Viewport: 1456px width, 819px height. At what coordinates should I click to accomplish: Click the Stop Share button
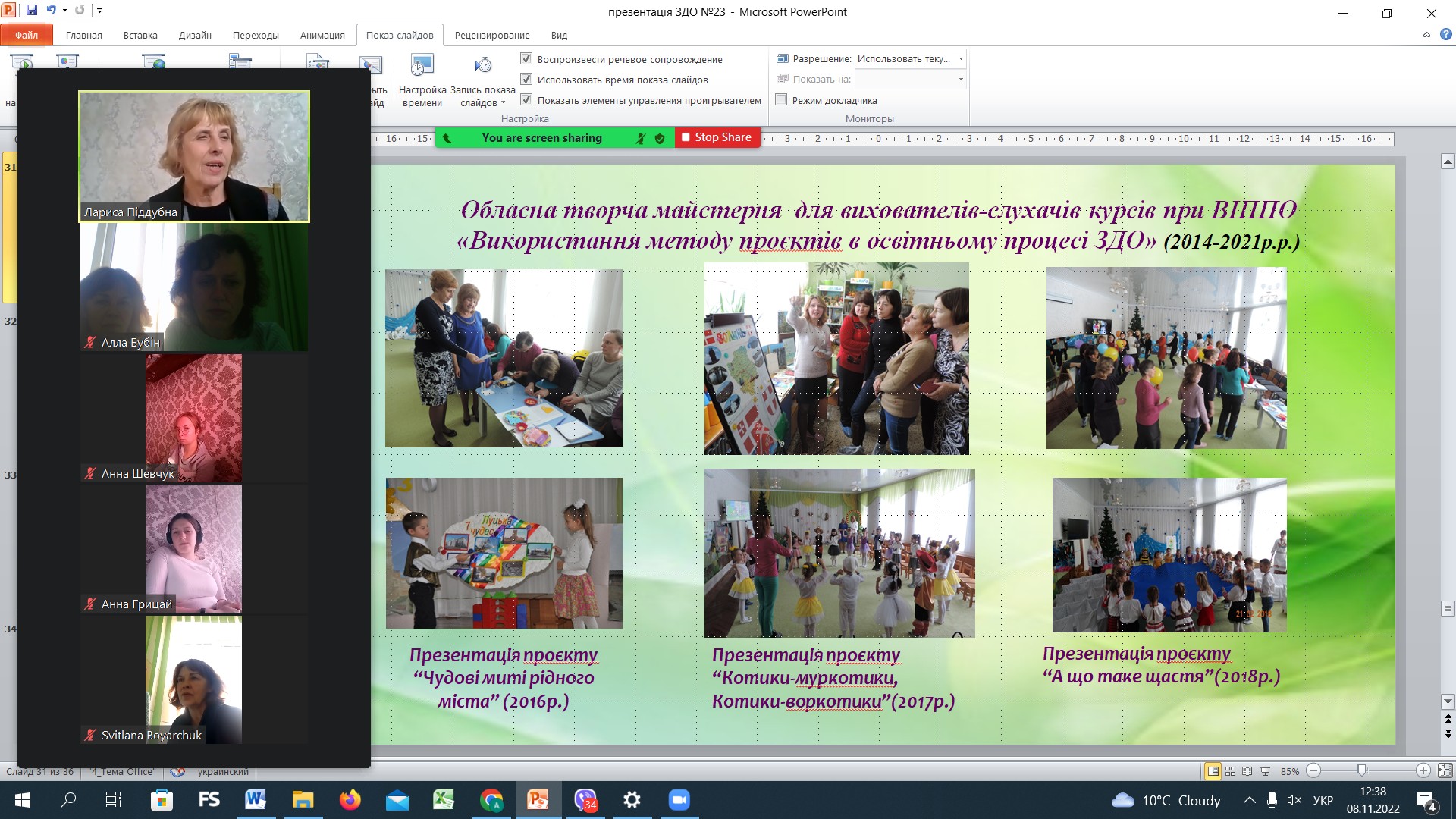click(717, 137)
